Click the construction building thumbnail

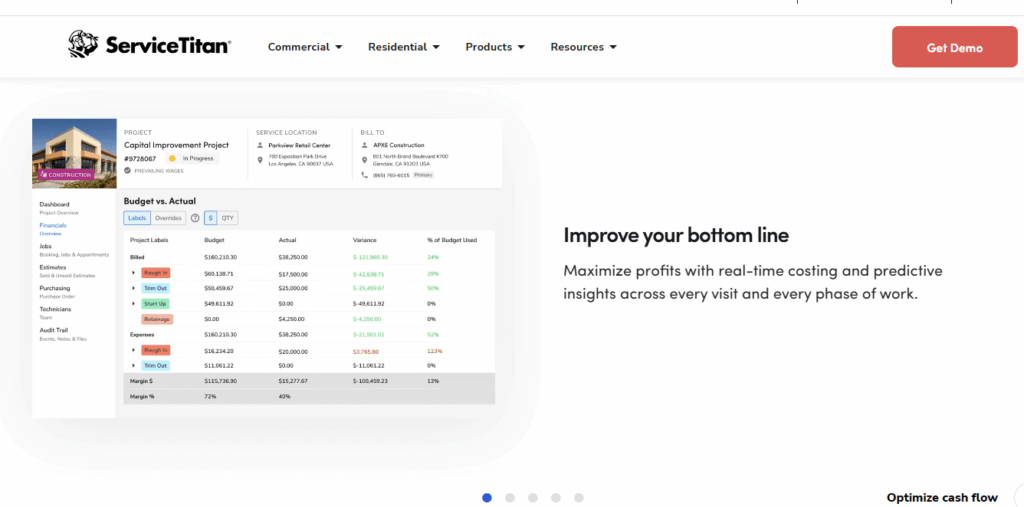75,153
